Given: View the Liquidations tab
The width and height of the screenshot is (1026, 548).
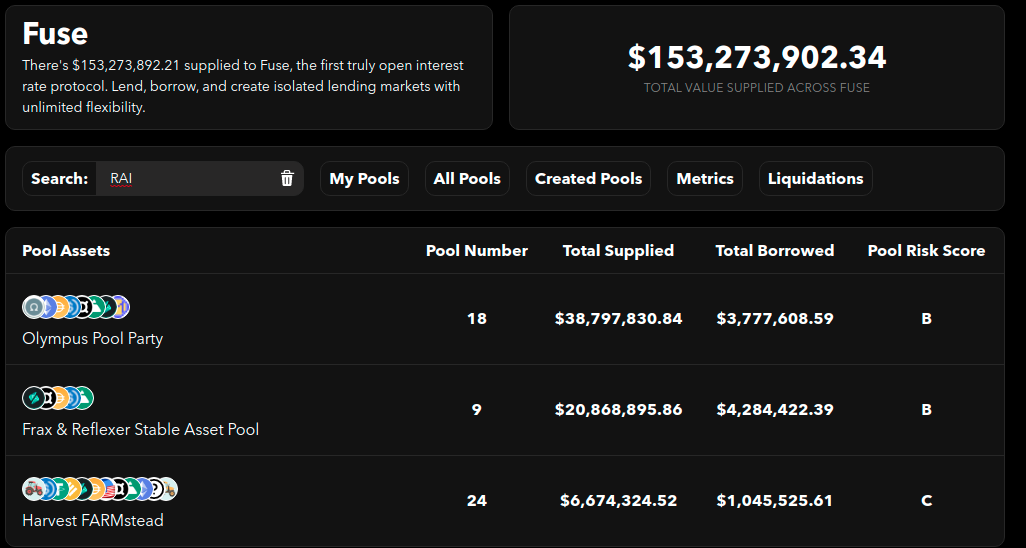Looking at the screenshot, I should [x=815, y=179].
